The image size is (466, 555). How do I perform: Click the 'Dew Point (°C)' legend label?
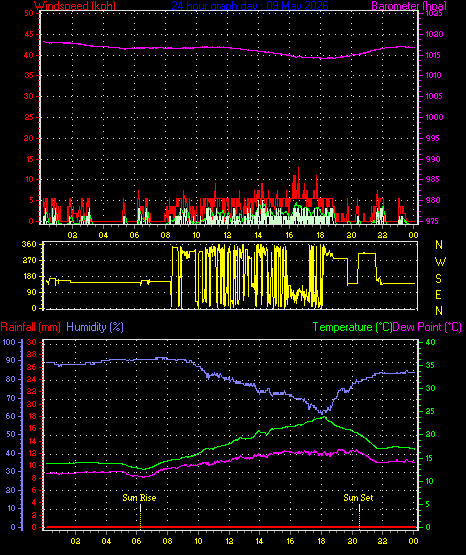(x=427, y=327)
